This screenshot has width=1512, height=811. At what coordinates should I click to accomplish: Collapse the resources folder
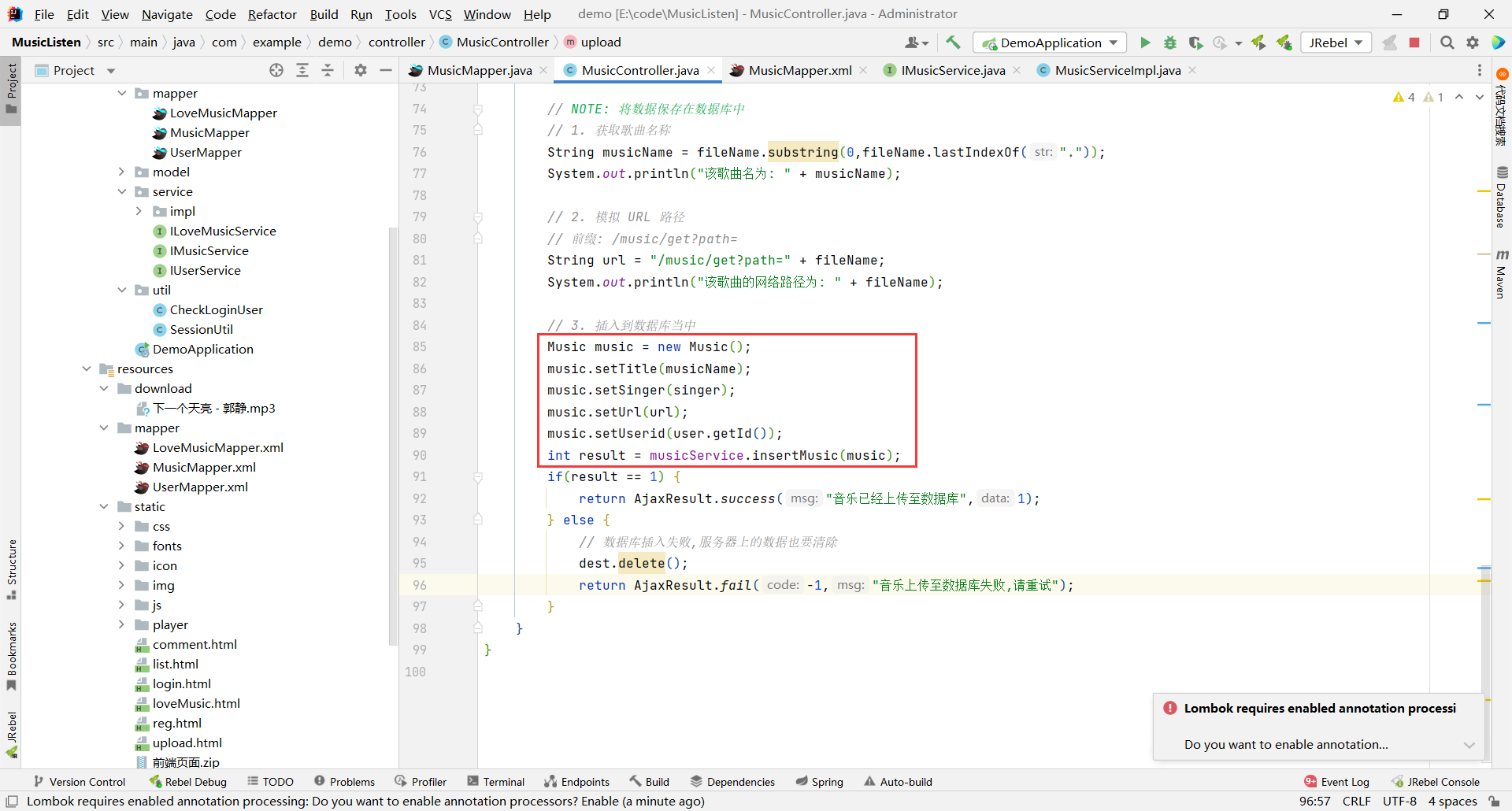click(87, 368)
